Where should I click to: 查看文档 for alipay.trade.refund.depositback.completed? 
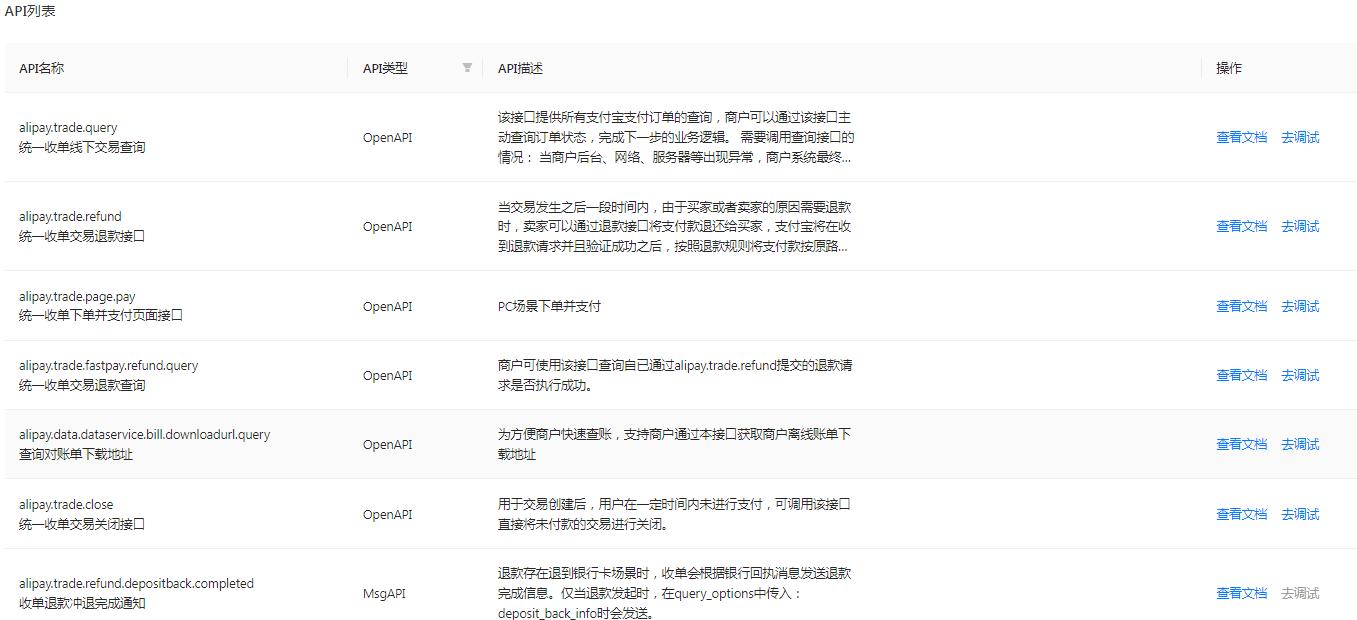point(1241,592)
